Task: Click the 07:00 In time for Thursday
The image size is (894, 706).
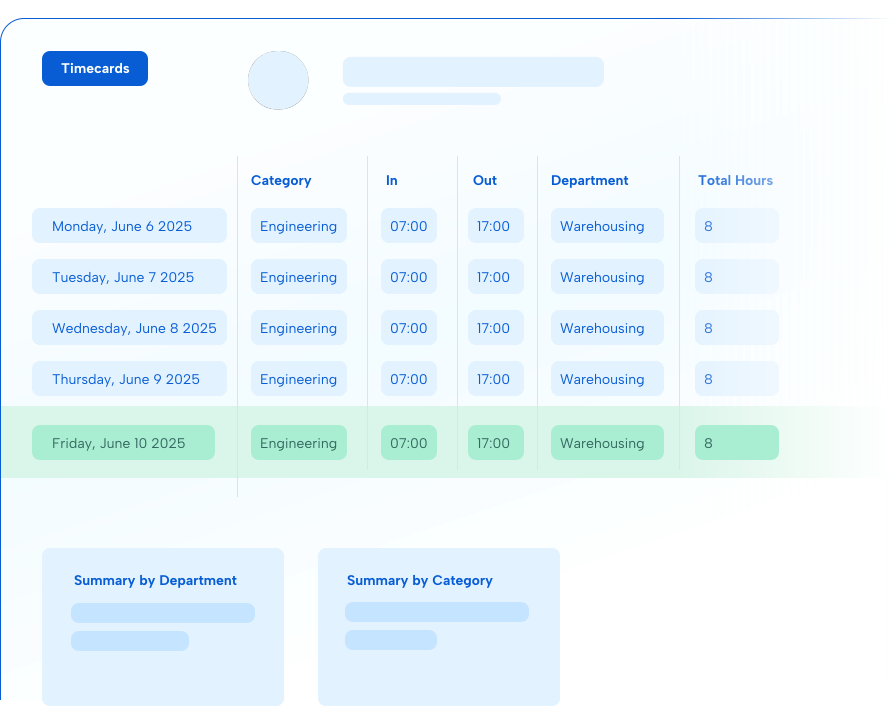Action: tap(409, 379)
